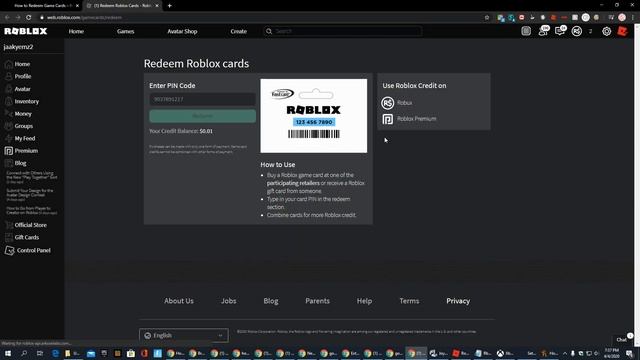Open Avatar Shop in the top navigation

pyautogui.click(x=182, y=31)
